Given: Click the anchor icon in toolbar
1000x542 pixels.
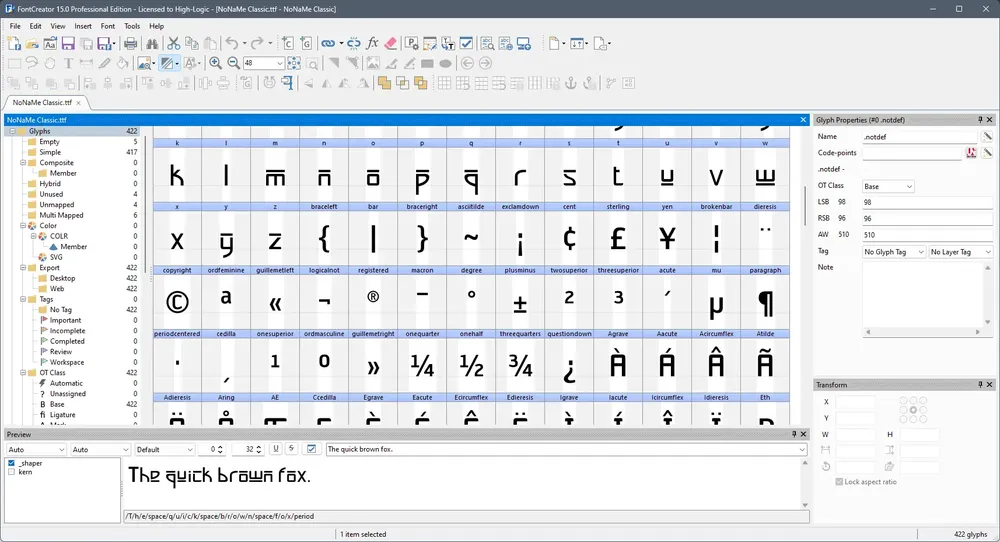Looking at the screenshot, I should [571, 83].
